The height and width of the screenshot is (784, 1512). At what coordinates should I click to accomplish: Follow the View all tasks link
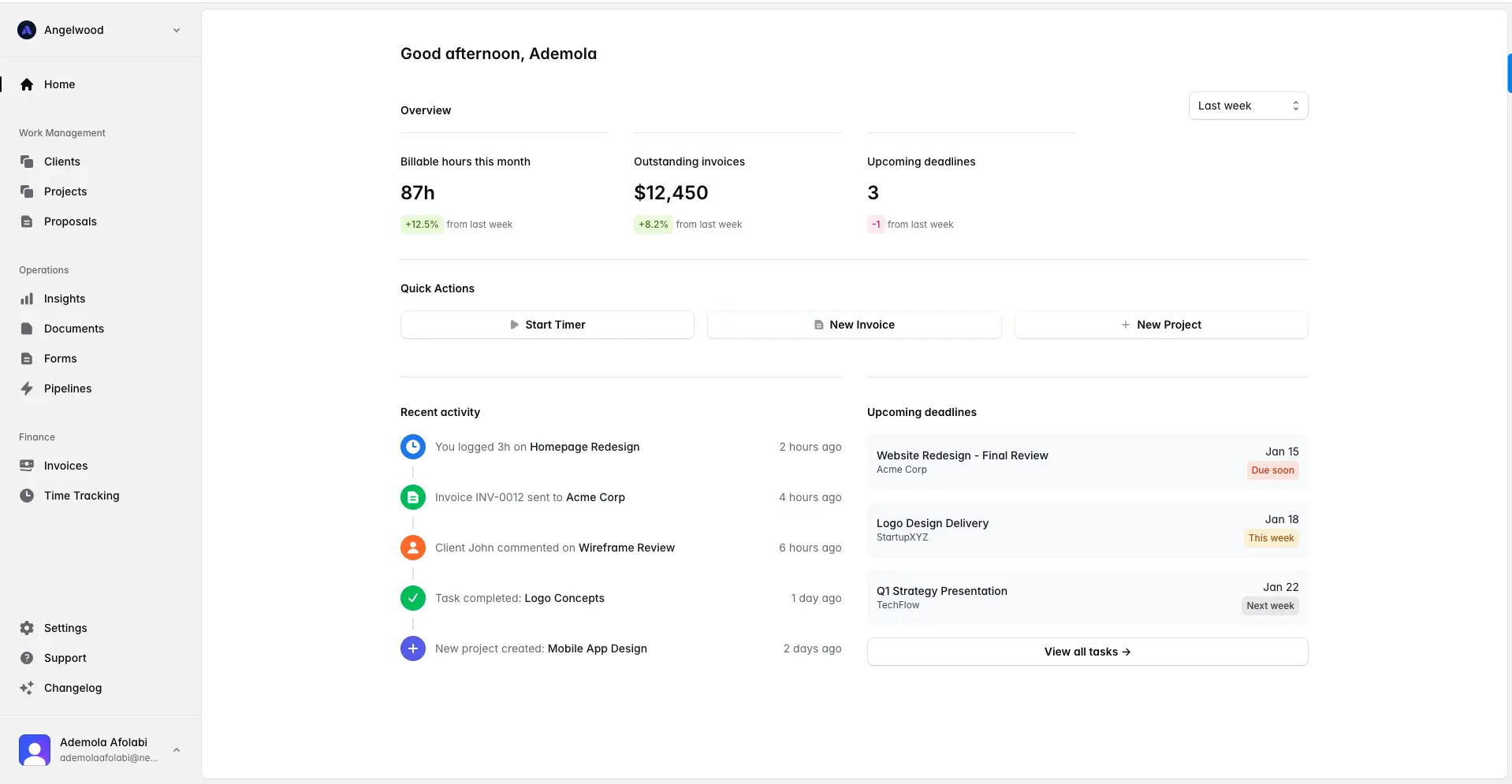[x=1087, y=652]
